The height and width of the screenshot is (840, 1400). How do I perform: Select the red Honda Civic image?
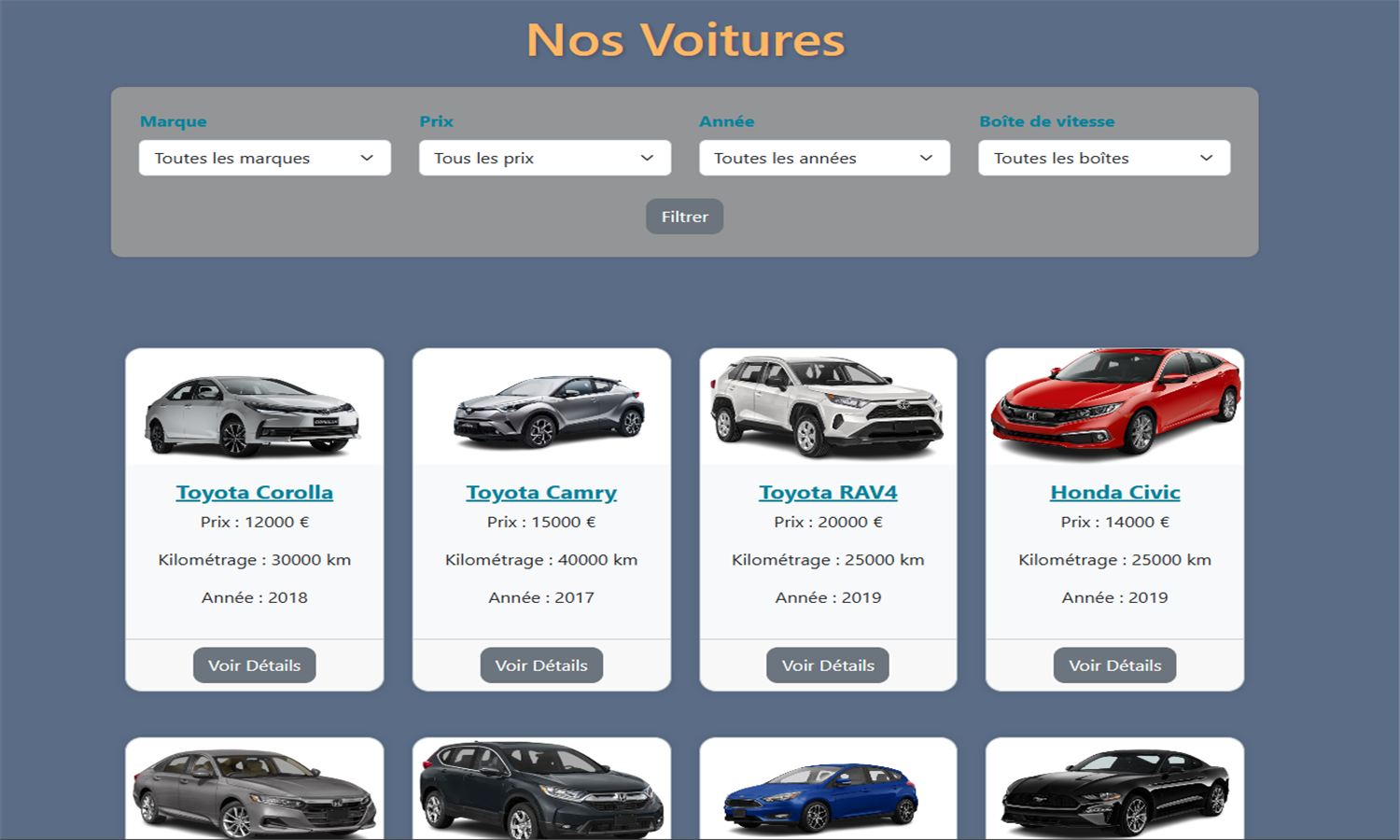(1115, 403)
